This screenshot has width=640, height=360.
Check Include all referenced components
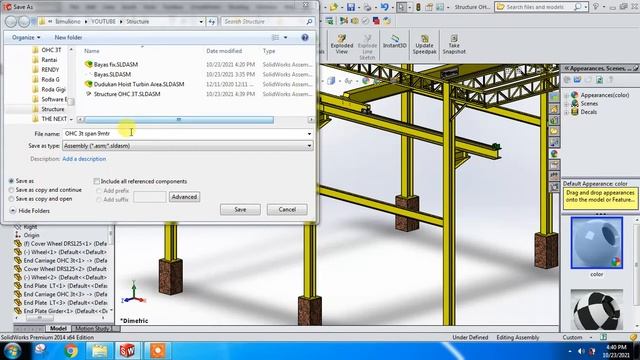tap(97, 181)
